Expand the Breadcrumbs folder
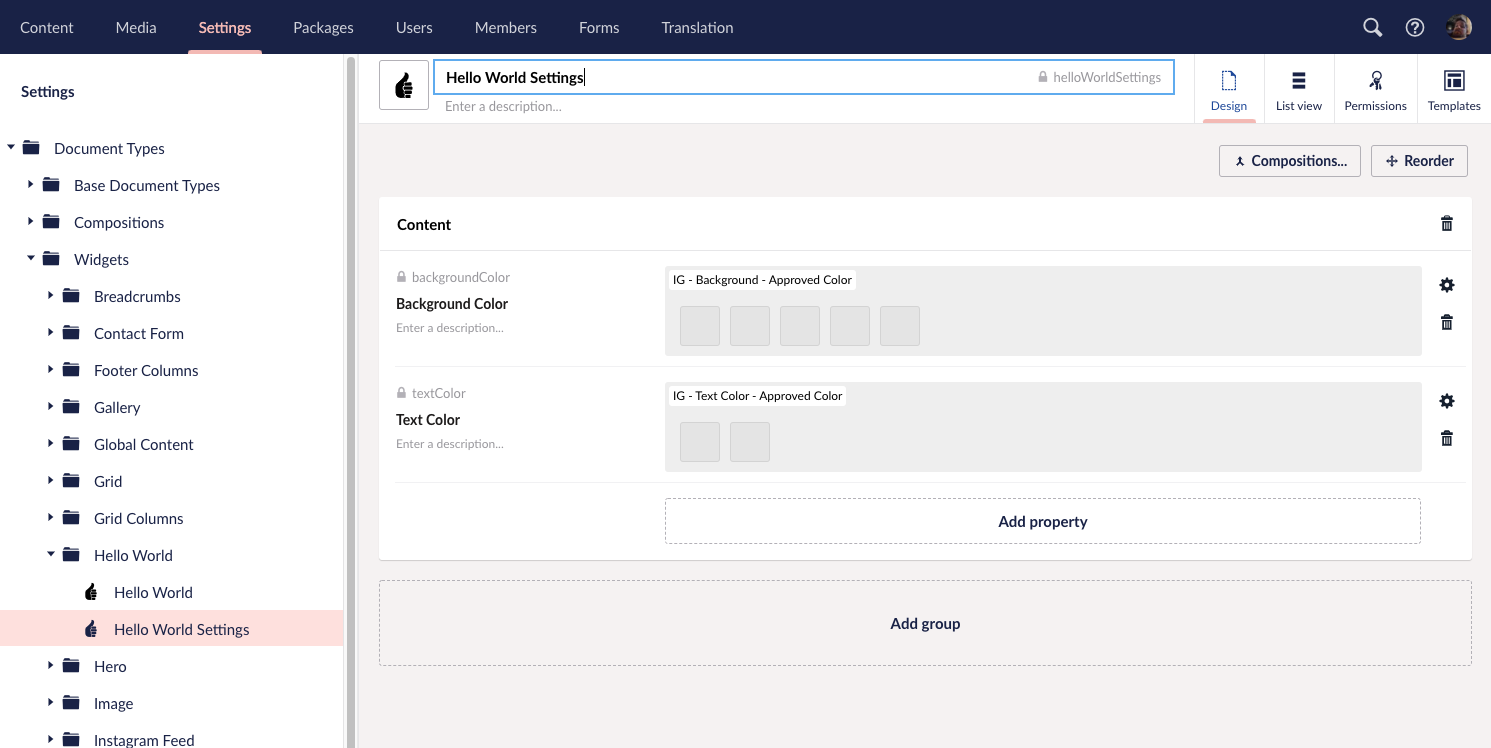This screenshot has height=748, width=1491. (x=51, y=296)
